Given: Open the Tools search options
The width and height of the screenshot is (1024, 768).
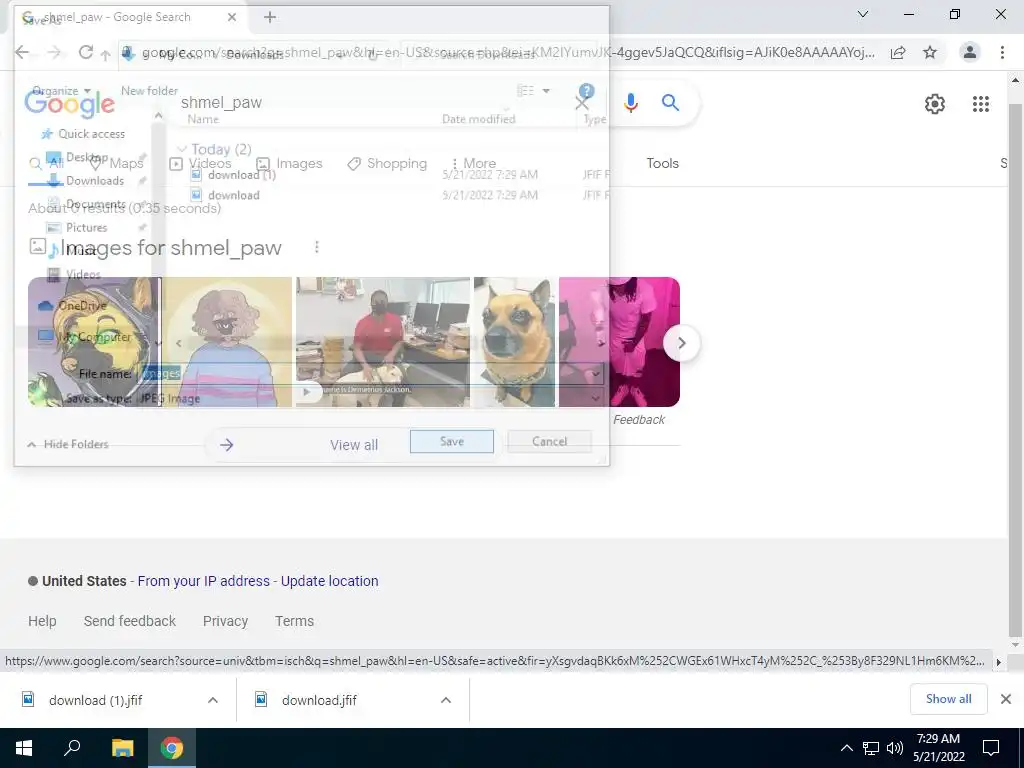Looking at the screenshot, I should (662, 163).
